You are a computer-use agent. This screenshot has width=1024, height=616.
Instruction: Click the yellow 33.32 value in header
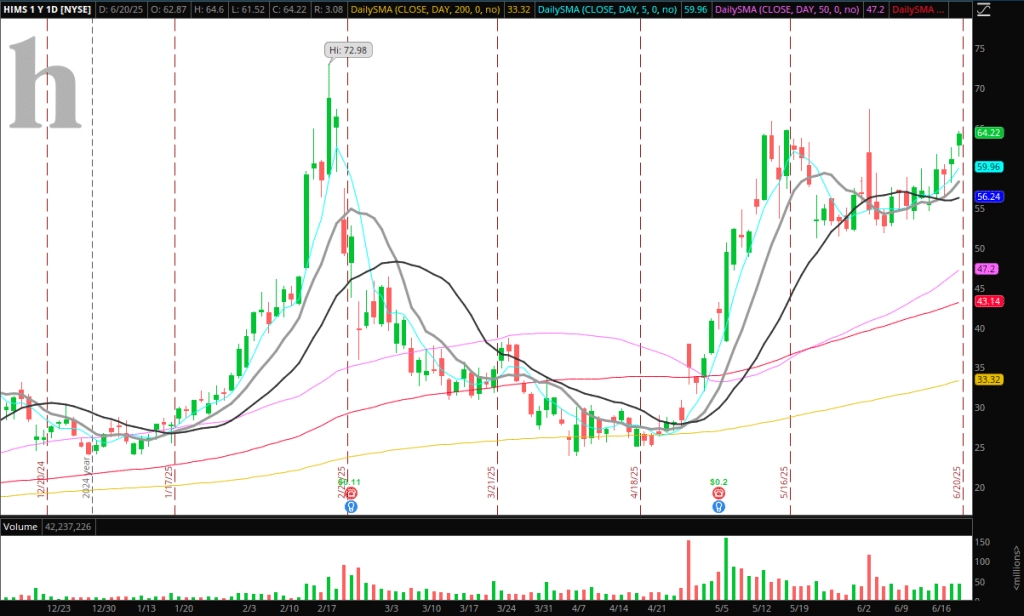coord(519,10)
